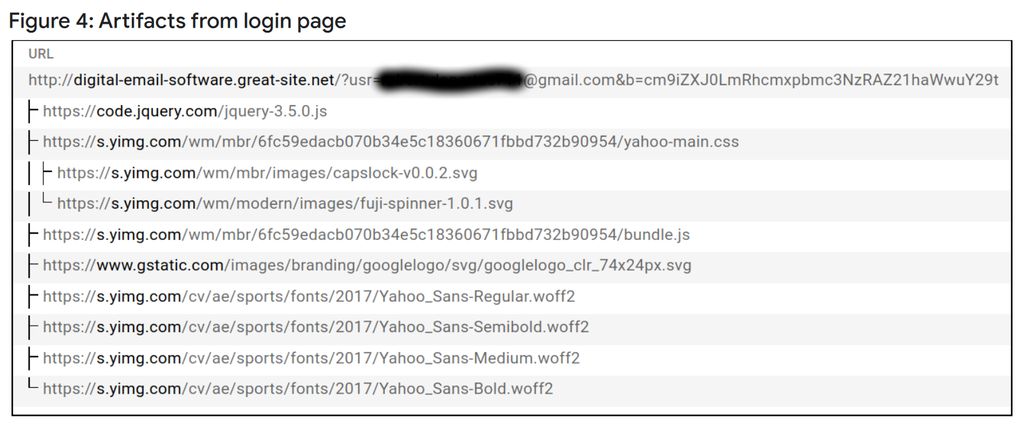Click the fuji-spinner-1.0.1.svg URL

[x=285, y=204]
